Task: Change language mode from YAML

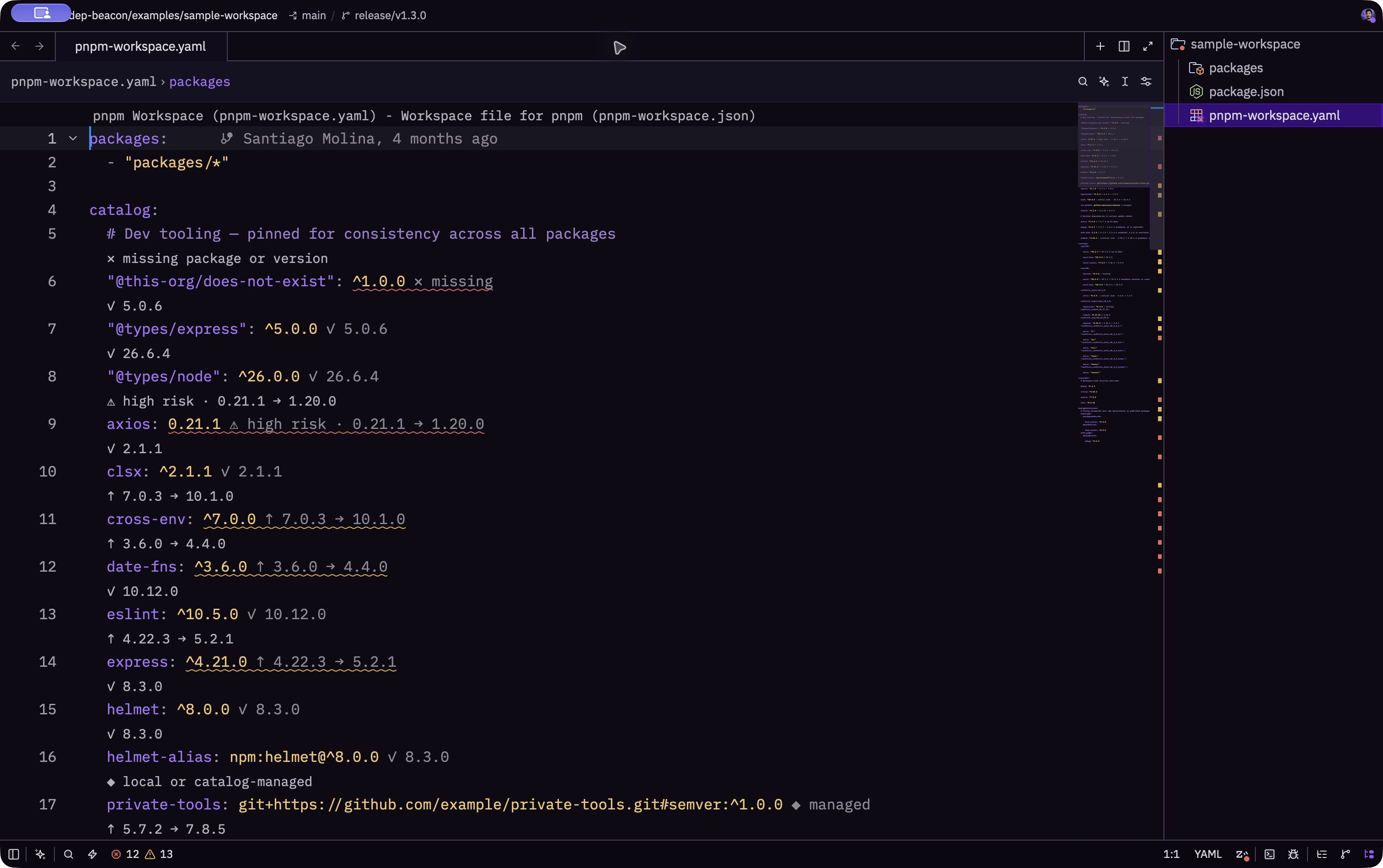Action: [x=1207, y=854]
